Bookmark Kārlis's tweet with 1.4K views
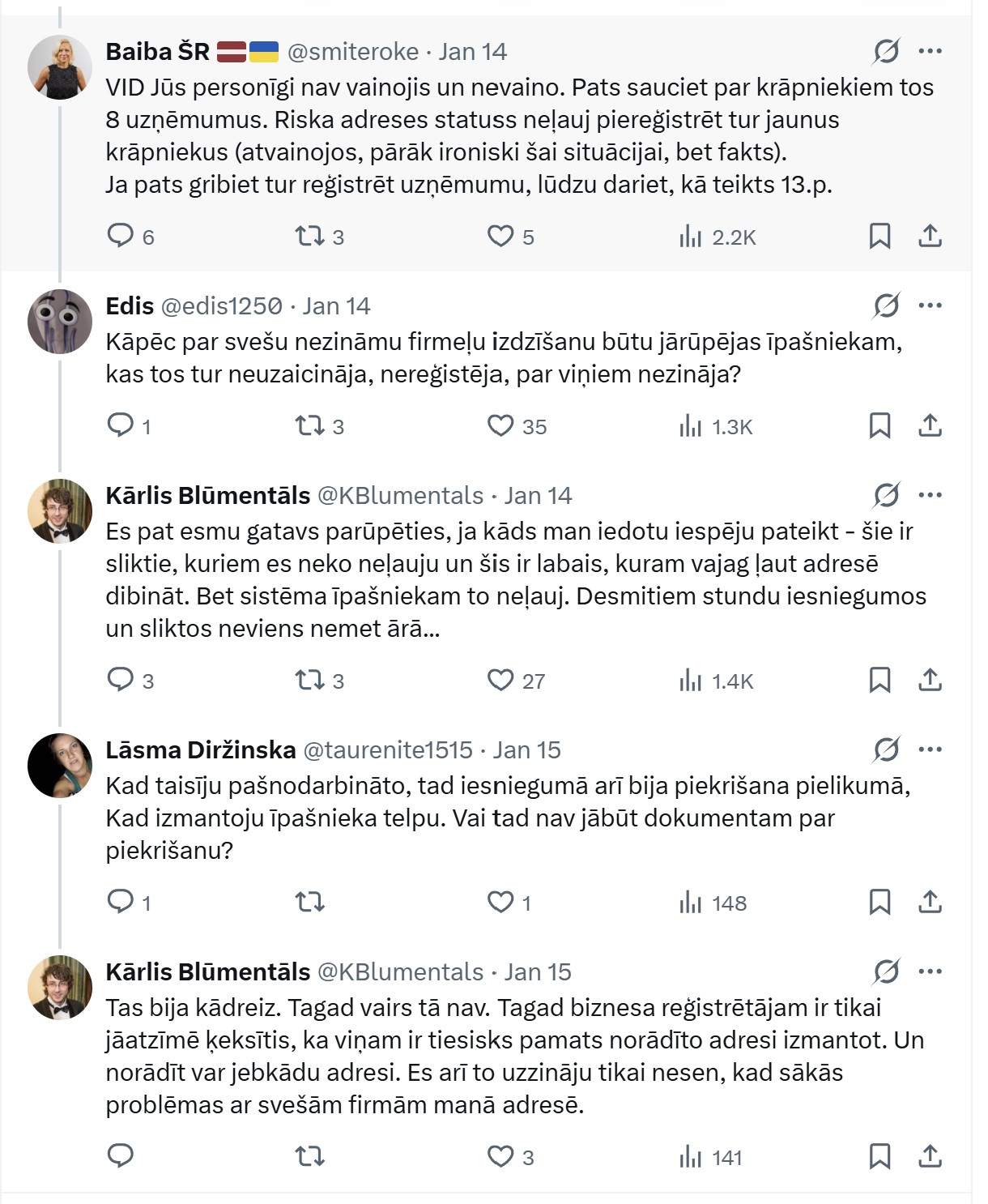 879,680
